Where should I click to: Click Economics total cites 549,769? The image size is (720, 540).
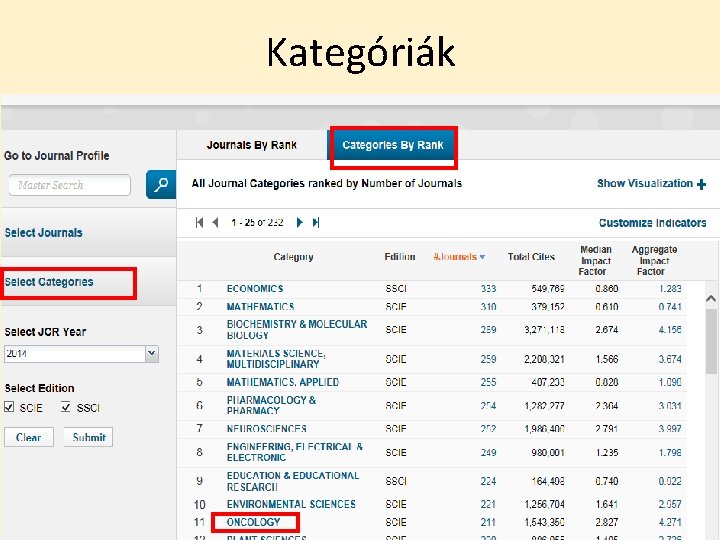coord(548,289)
